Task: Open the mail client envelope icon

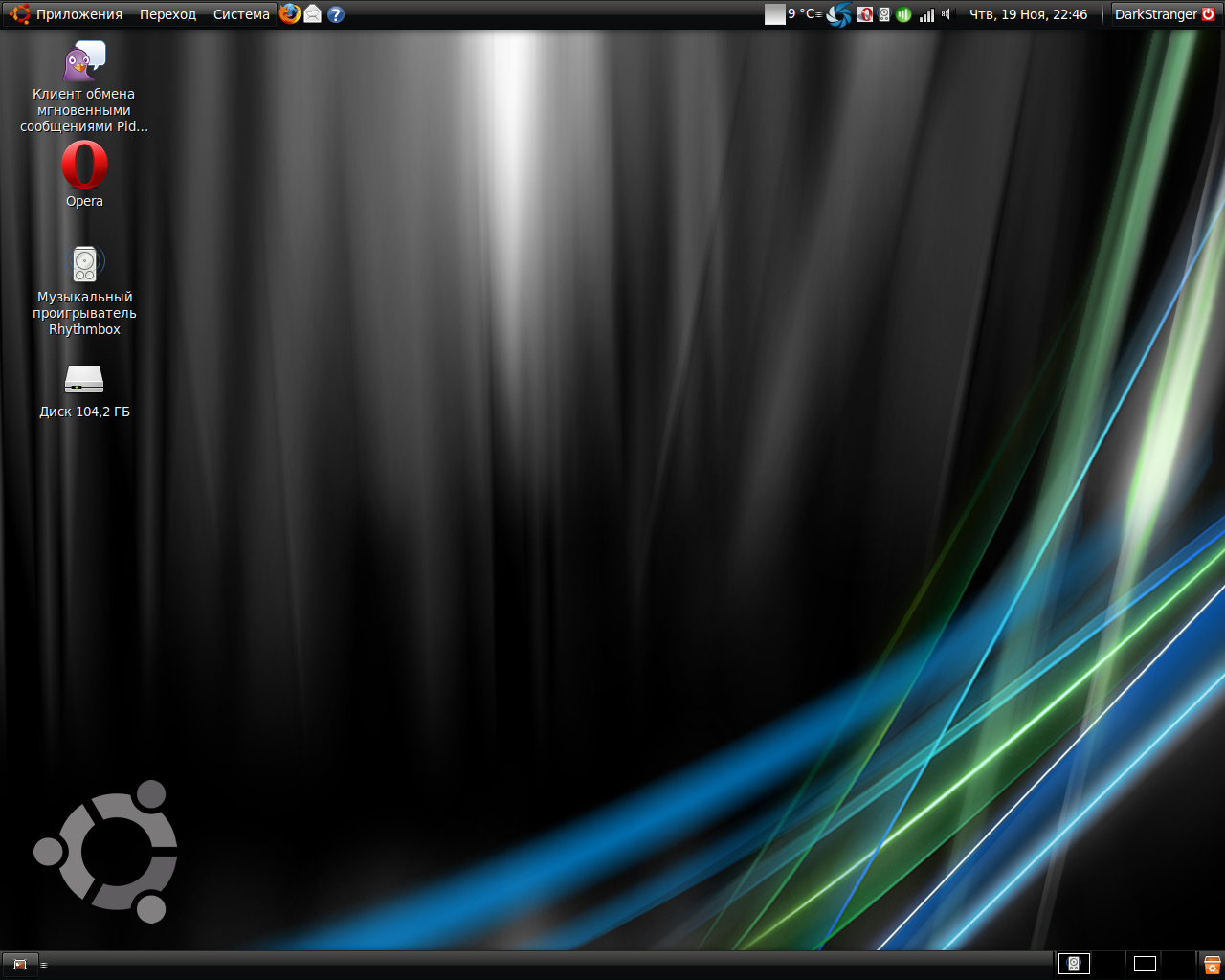Action: pyautogui.click(x=313, y=14)
